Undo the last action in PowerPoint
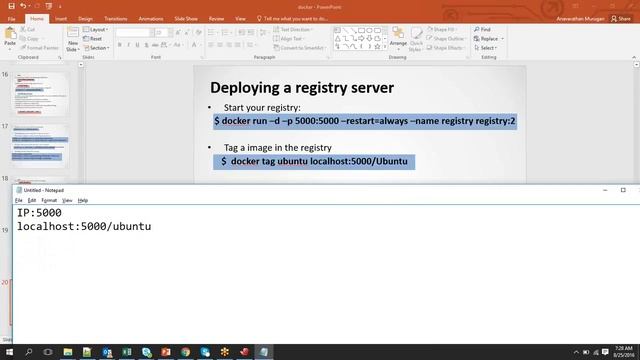This screenshot has width=640, height=360. [x=23, y=6]
